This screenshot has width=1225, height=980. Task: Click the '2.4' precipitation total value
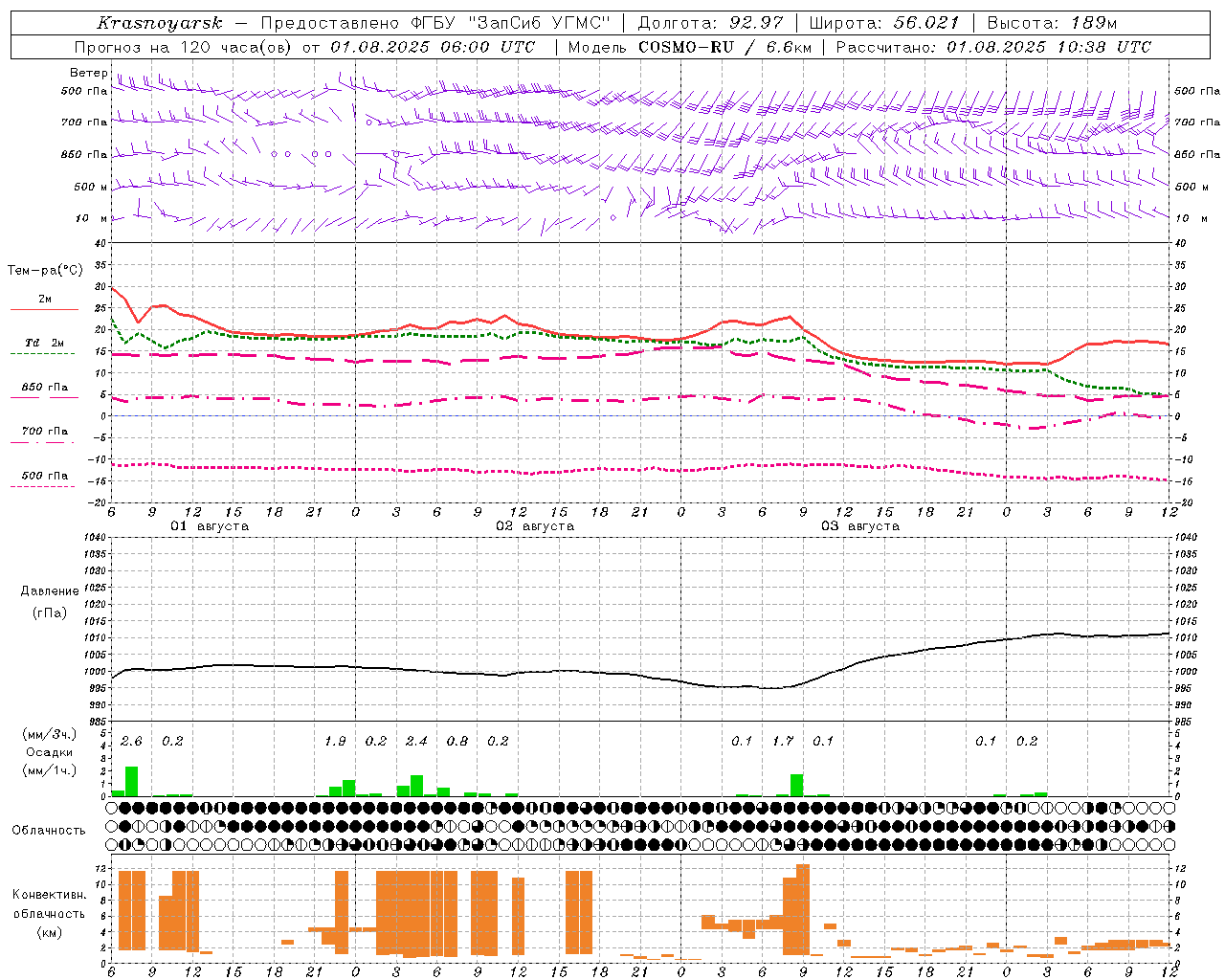pyautogui.click(x=416, y=742)
